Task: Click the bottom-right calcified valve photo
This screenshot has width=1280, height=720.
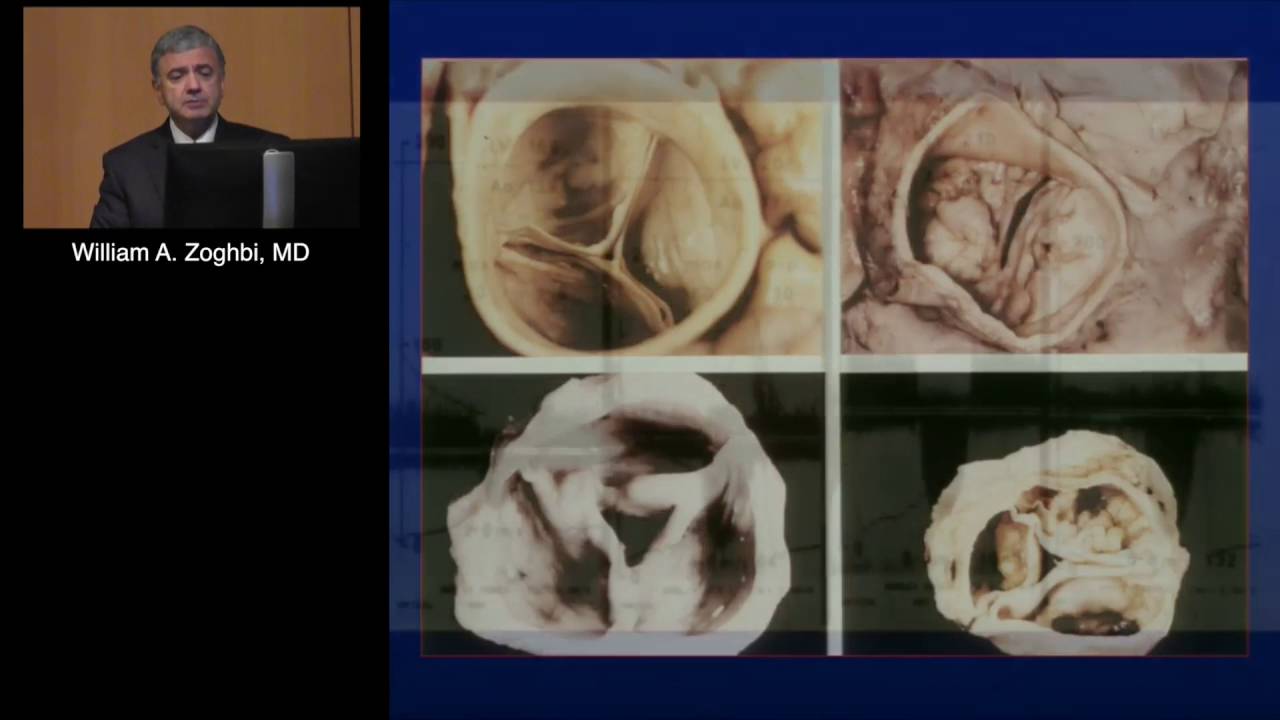Action: (x=1044, y=515)
